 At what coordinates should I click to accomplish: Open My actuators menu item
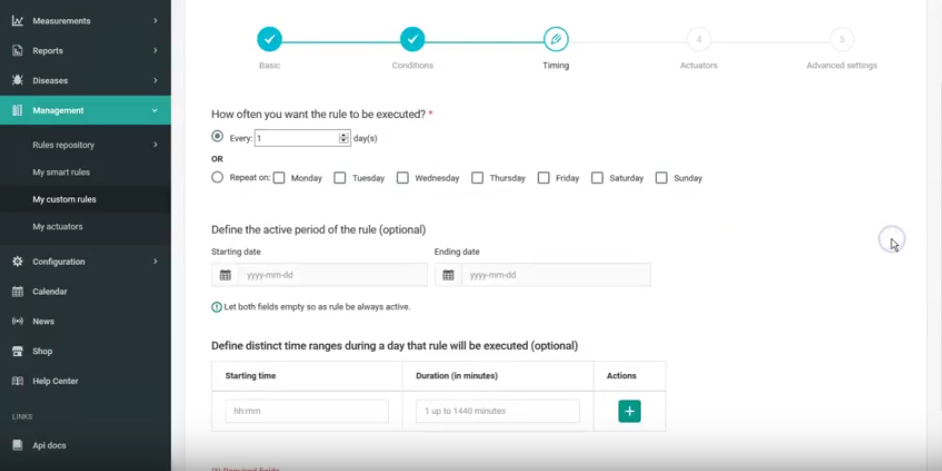coord(57,226)
